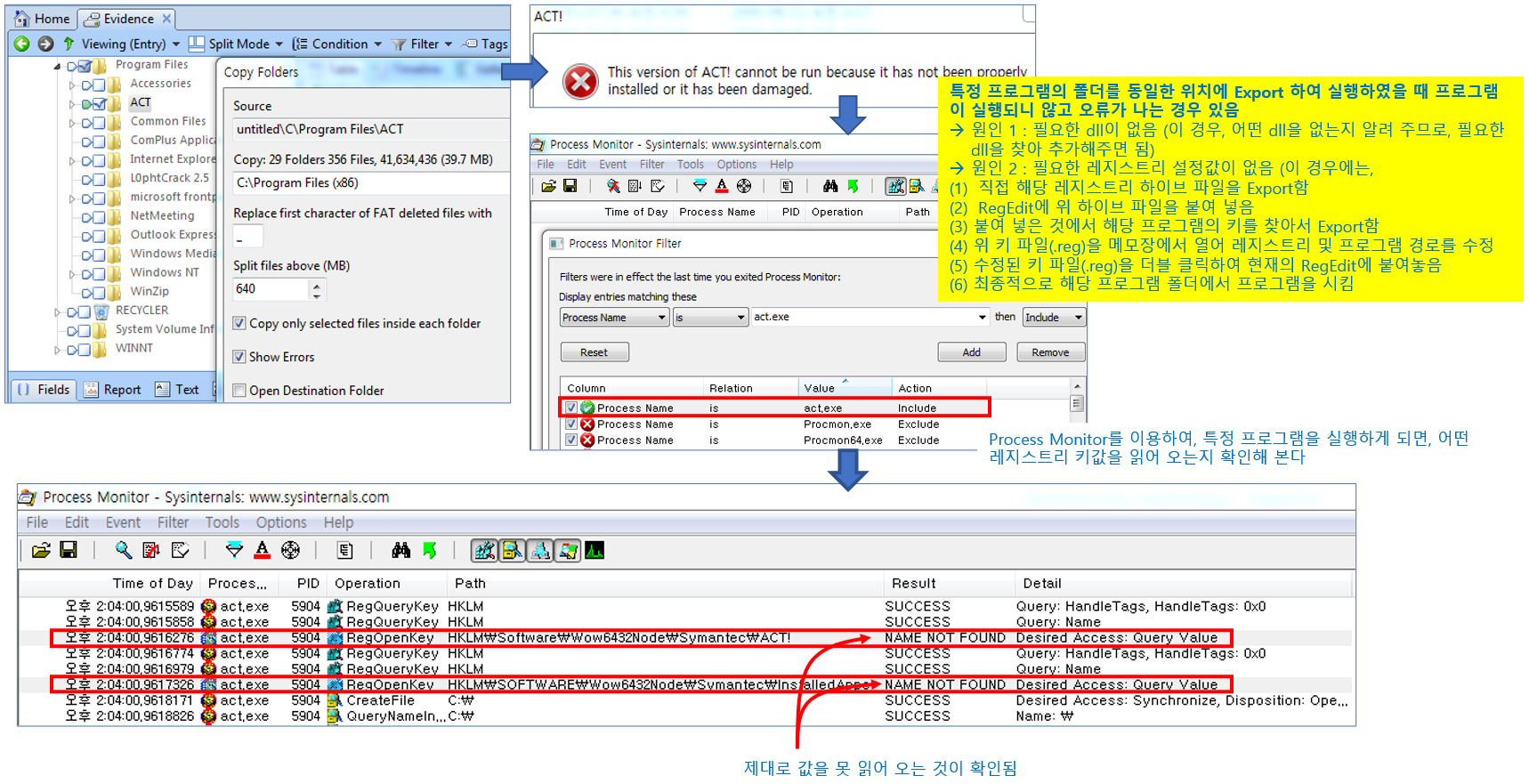Toggle Show Registry Activity icon in lower Process Monitor
The image size is (1529, 784).
pos(484,551)
